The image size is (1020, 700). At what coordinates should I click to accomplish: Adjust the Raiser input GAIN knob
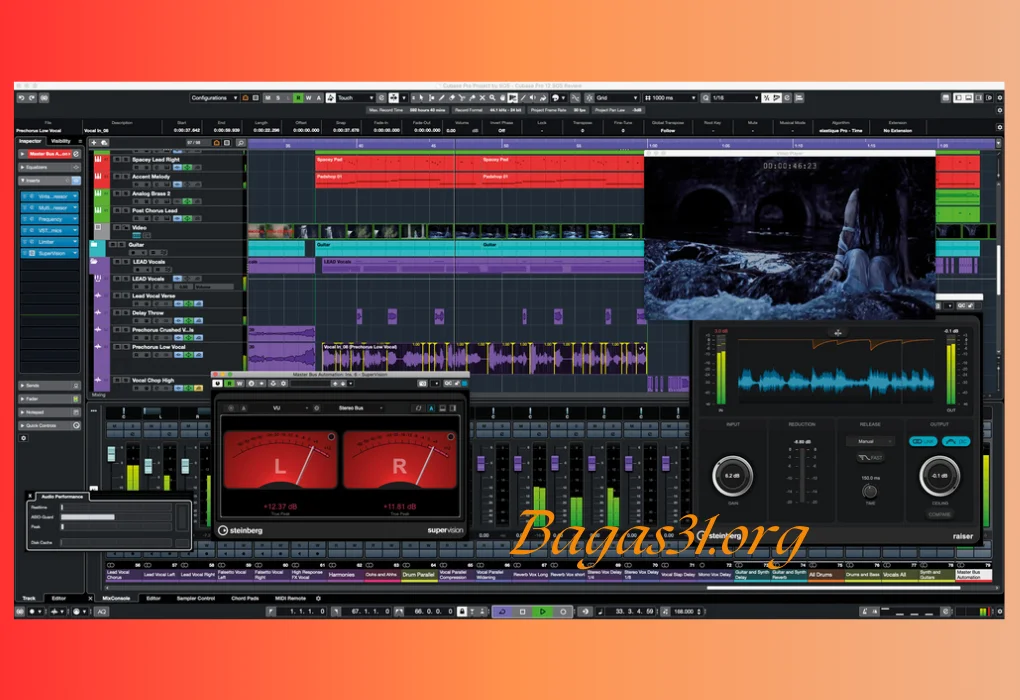coord(732,476)
